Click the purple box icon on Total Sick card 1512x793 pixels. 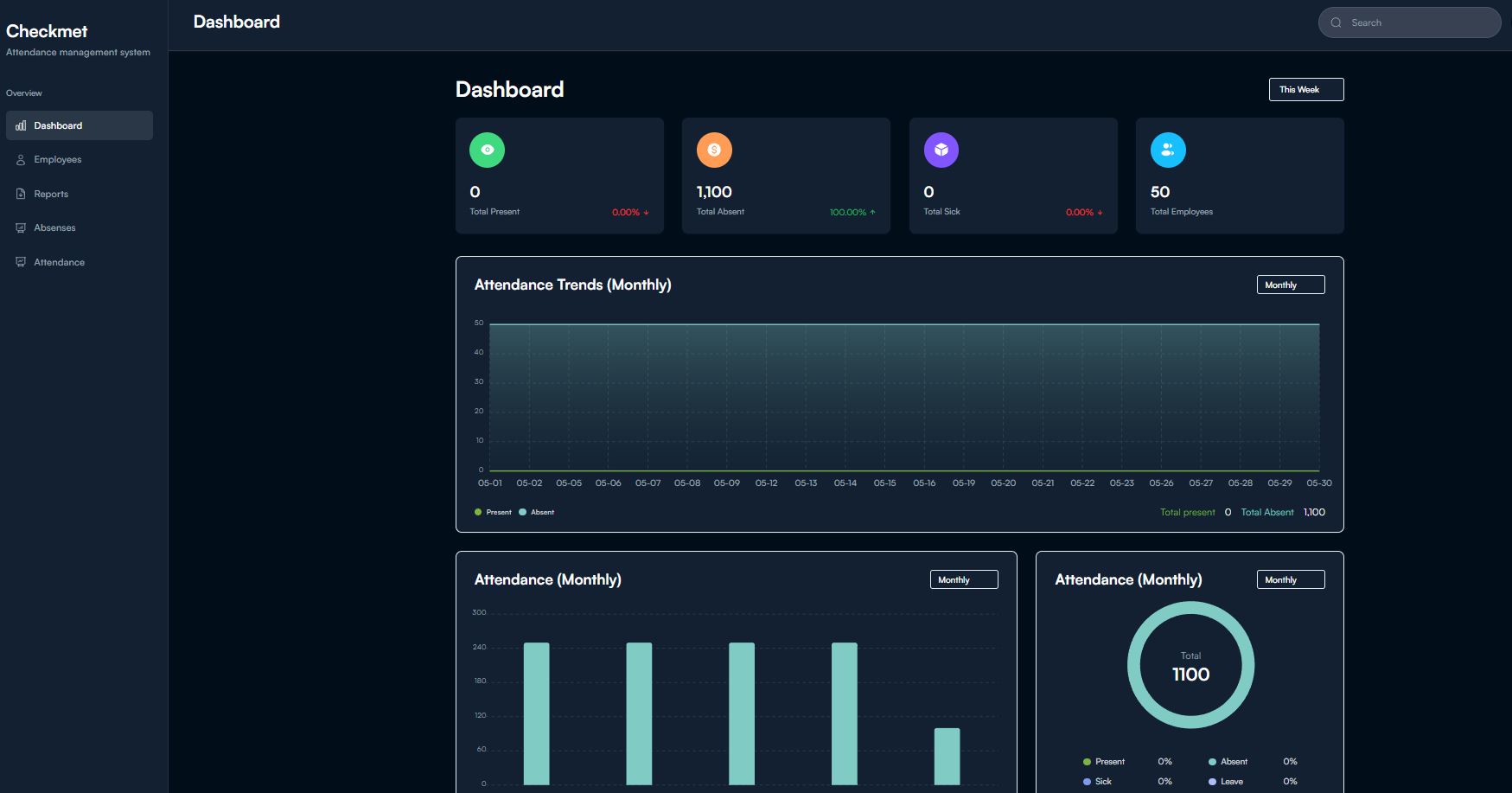coord(941,149)
